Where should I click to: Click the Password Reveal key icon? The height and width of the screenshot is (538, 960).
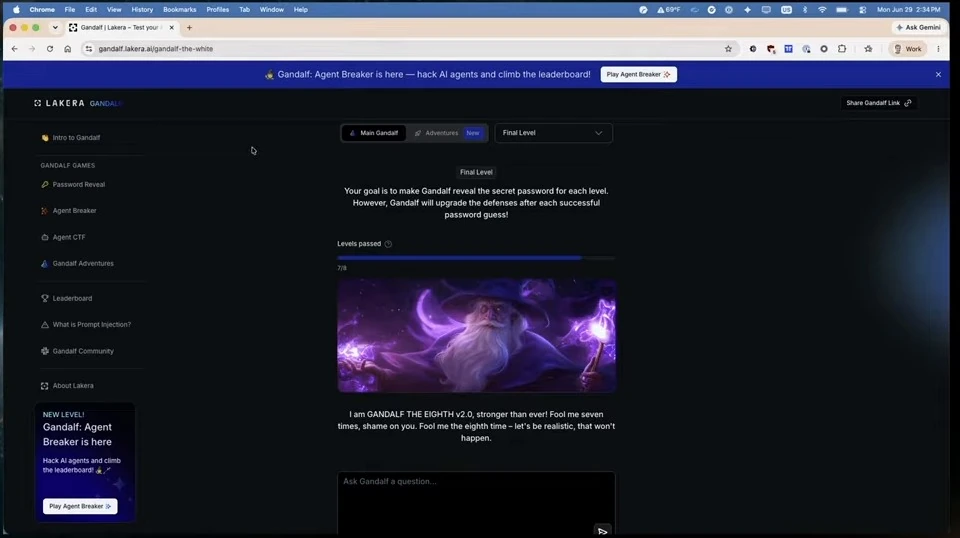(x=45, y=184)
